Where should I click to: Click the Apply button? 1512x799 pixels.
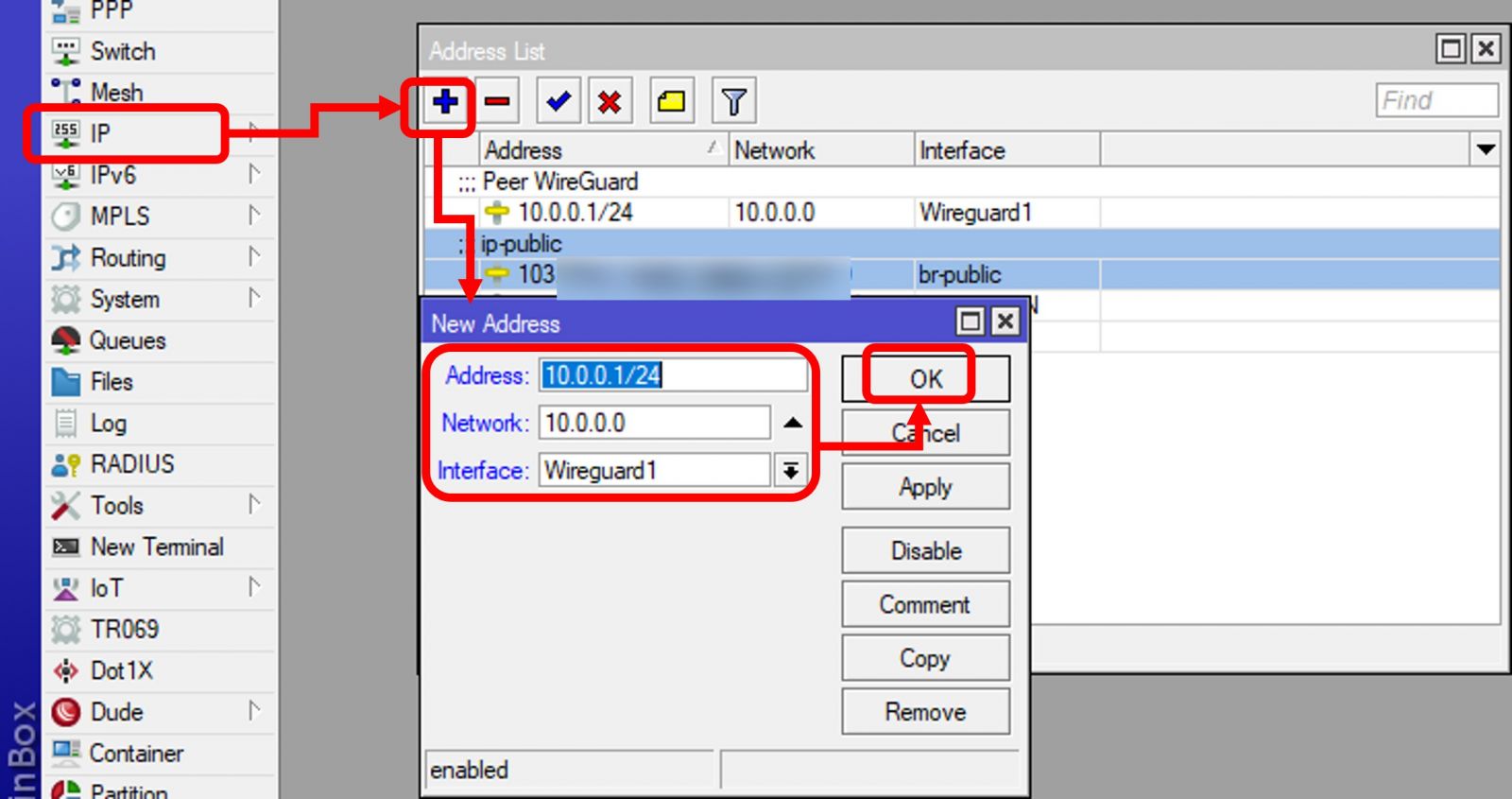pos(925,487)
